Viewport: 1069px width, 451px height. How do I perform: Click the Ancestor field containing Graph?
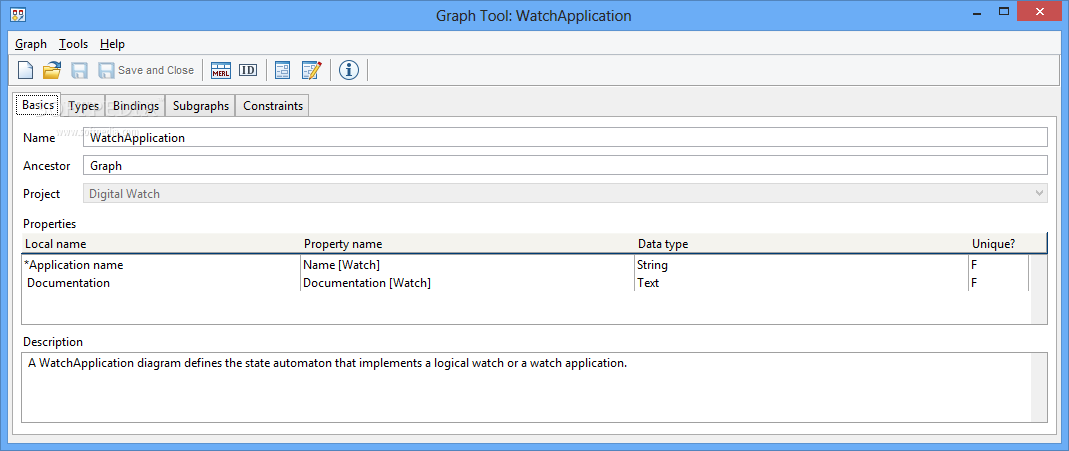click(565, 166)
